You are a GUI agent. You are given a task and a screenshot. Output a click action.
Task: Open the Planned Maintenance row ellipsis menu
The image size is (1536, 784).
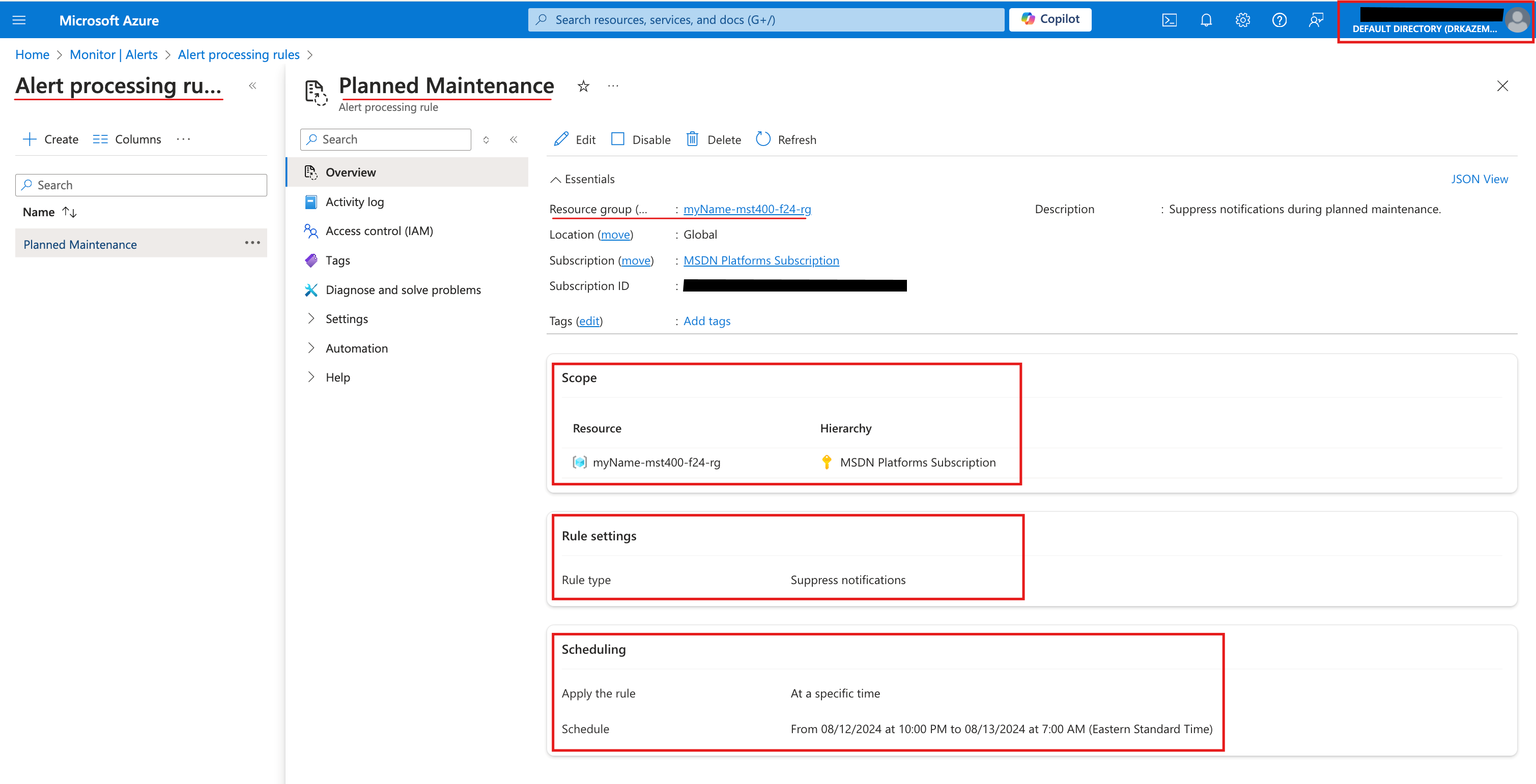pos(252,243)
